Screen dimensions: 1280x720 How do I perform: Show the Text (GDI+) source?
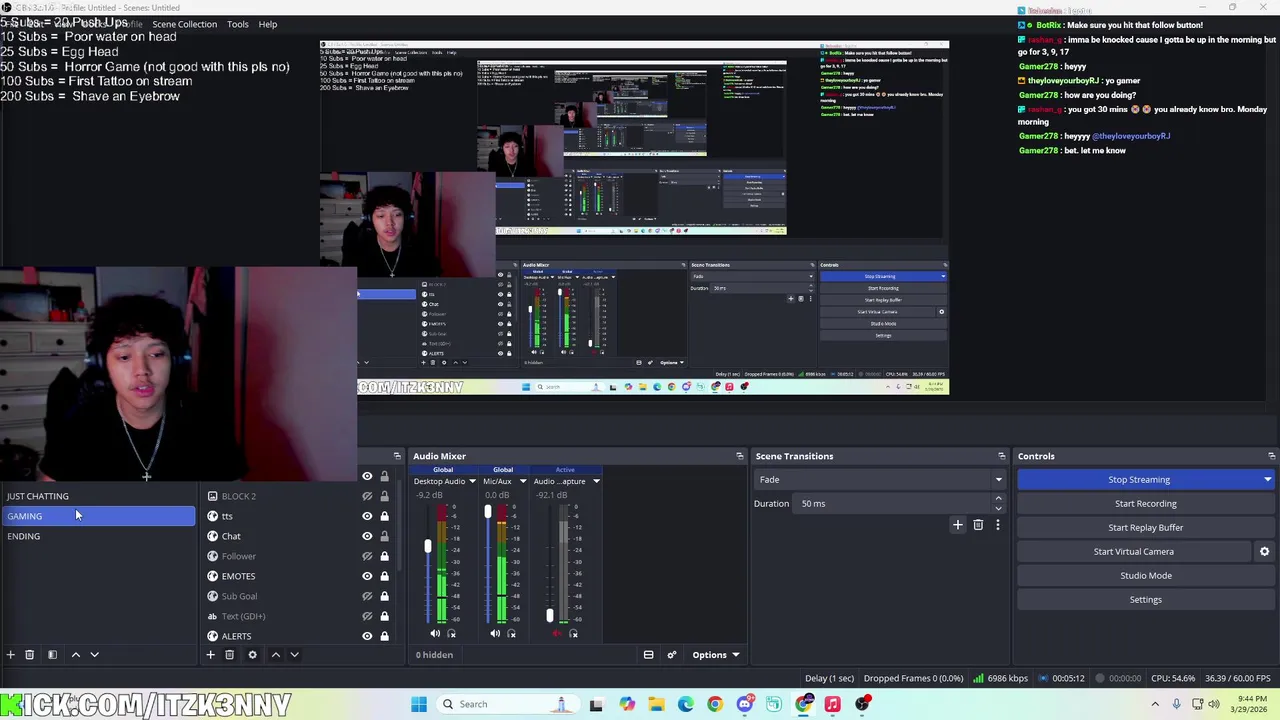[367, 616]
